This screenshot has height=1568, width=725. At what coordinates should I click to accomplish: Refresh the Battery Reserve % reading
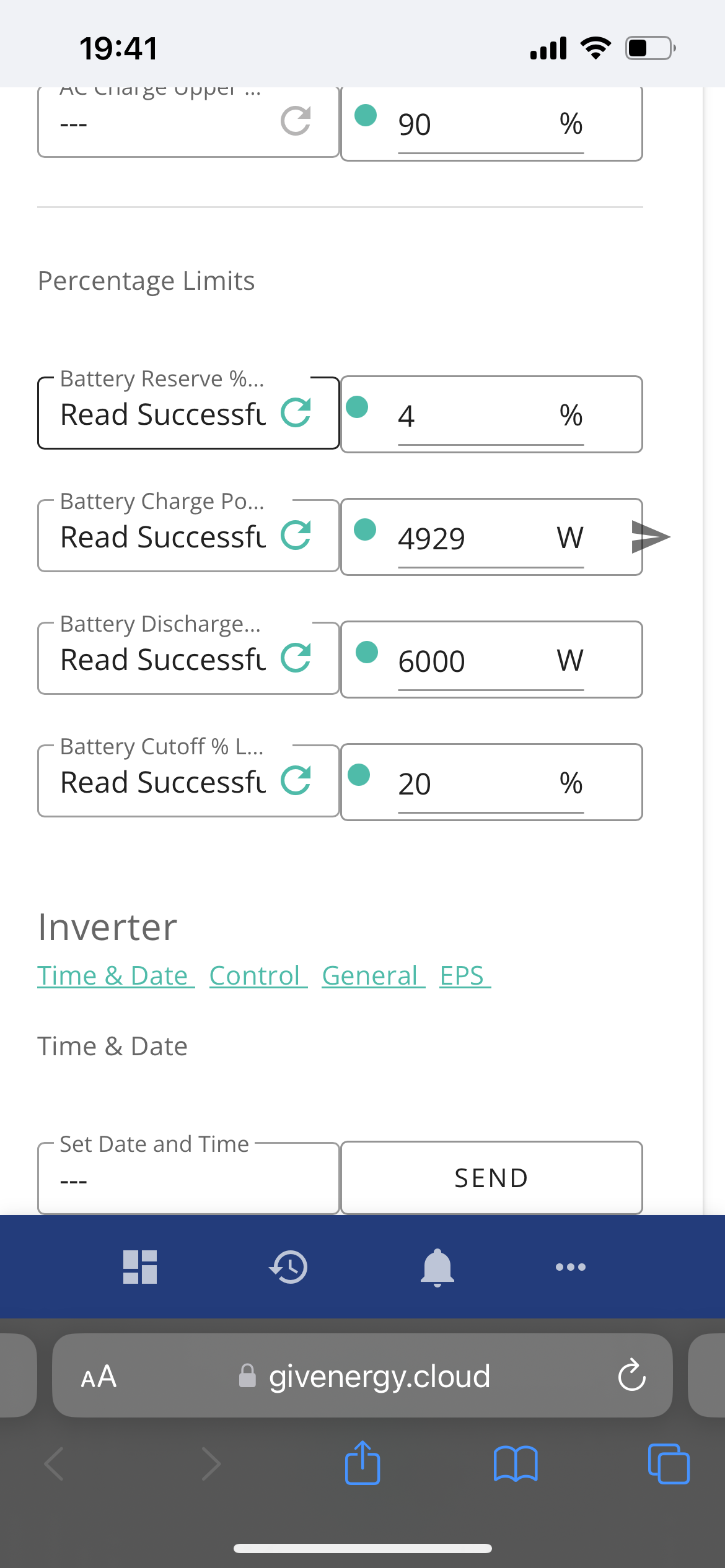tap(296, 413)
